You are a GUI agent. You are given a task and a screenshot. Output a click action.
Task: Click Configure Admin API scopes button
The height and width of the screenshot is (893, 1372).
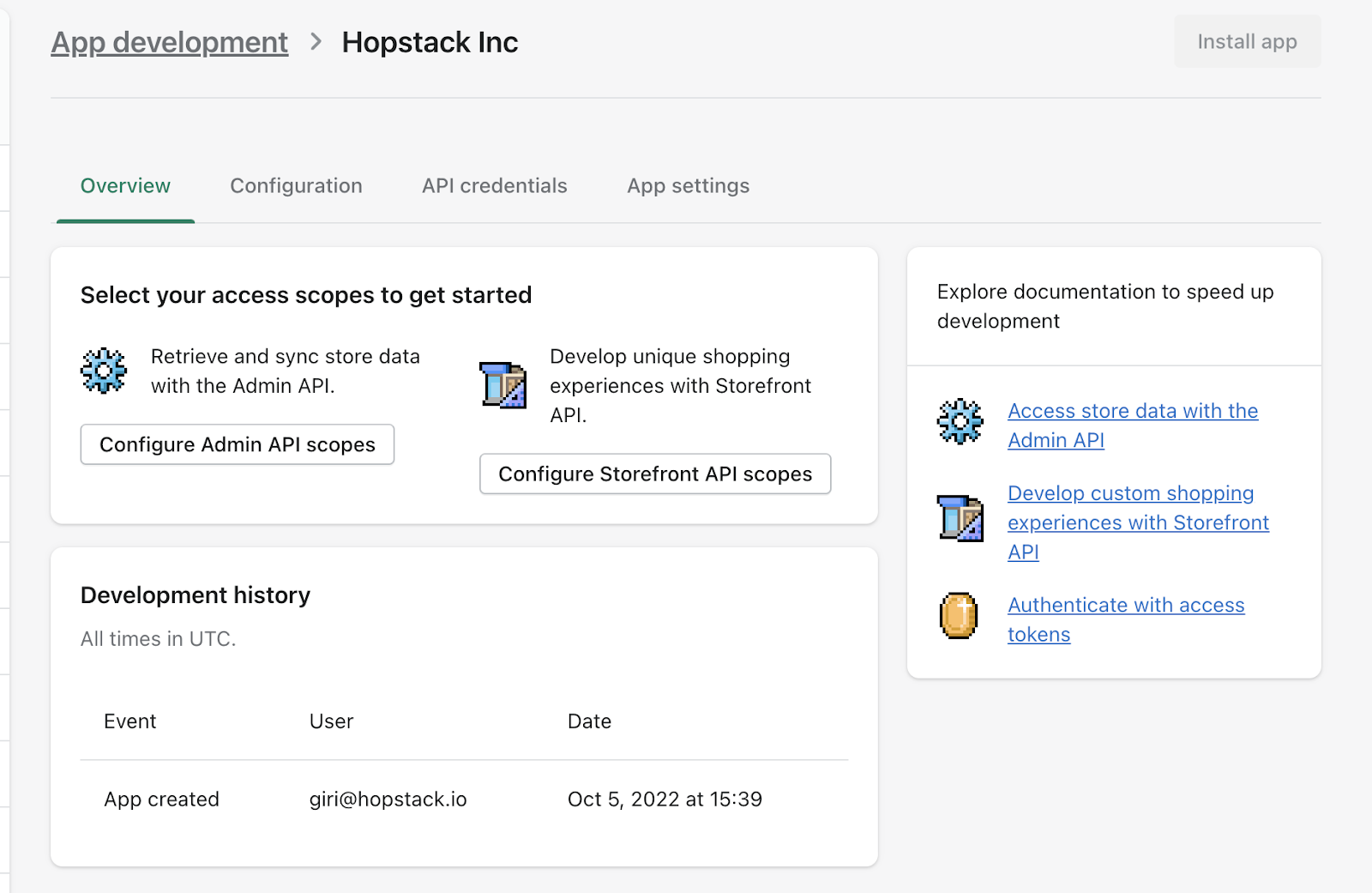(238, 444)
